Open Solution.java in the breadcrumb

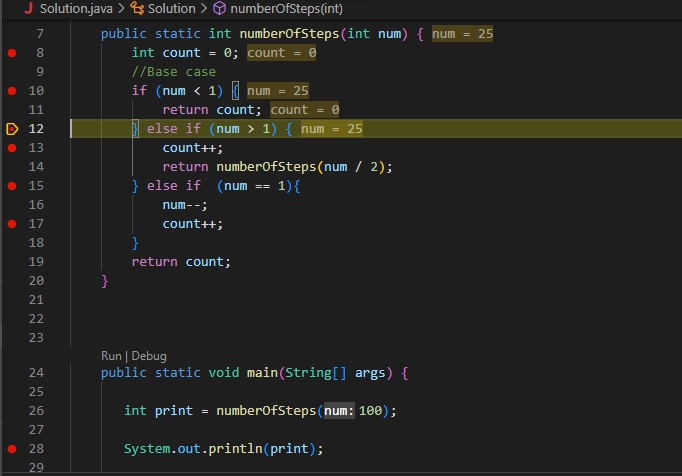tap(76, 8)
